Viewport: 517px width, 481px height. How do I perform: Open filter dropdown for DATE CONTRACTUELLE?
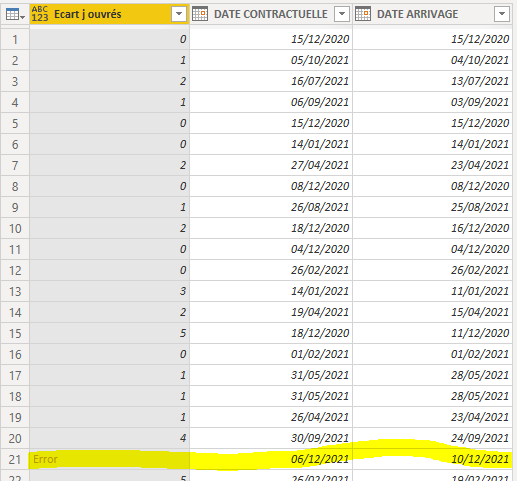pyautogui.click(x=342, y=14)
